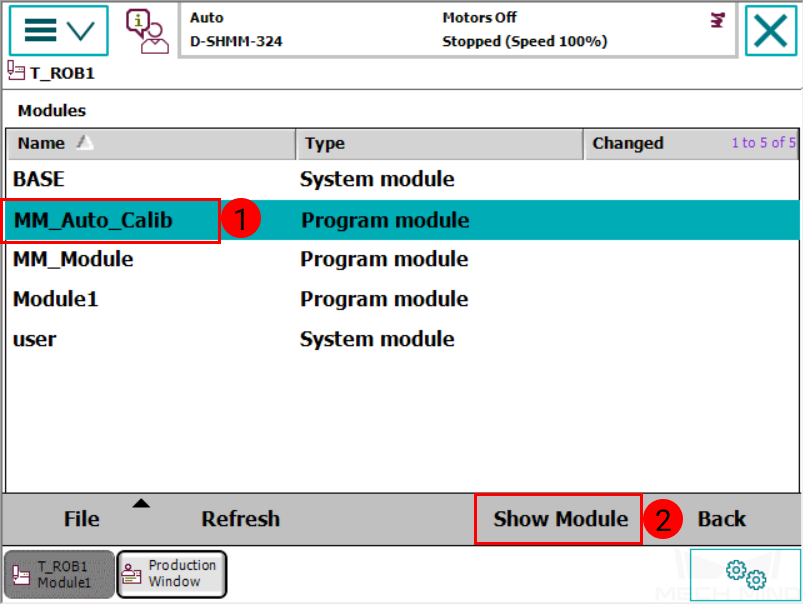Switch to the T_ROB1 Module1 taskbar tab

pyautogui.click(x=59, y=574)
